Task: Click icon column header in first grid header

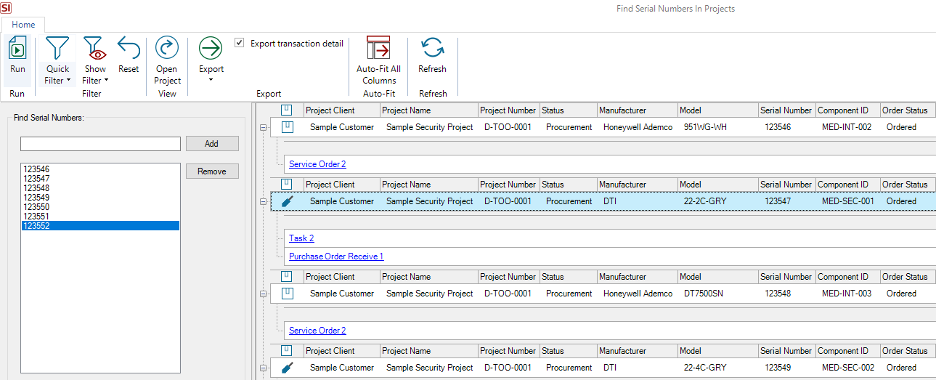Action: [287, 110]
